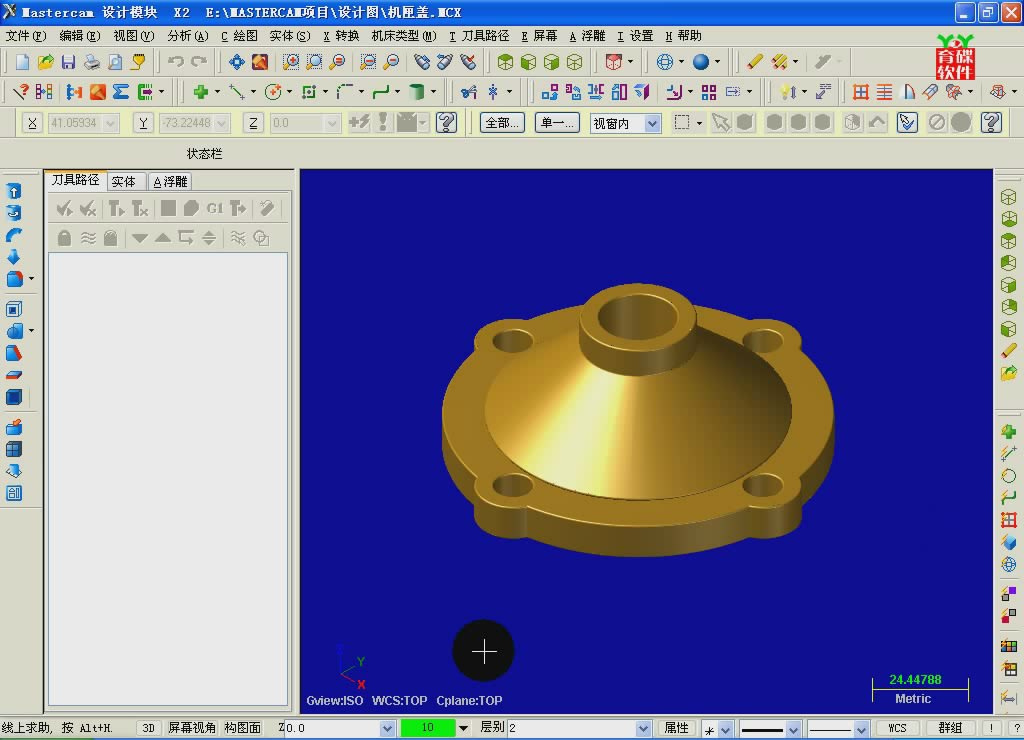Image resolution: width=1024 pixels, height=740 pixels.
Task: Click the 群组 groups button
Action: [x=950, y=728]
